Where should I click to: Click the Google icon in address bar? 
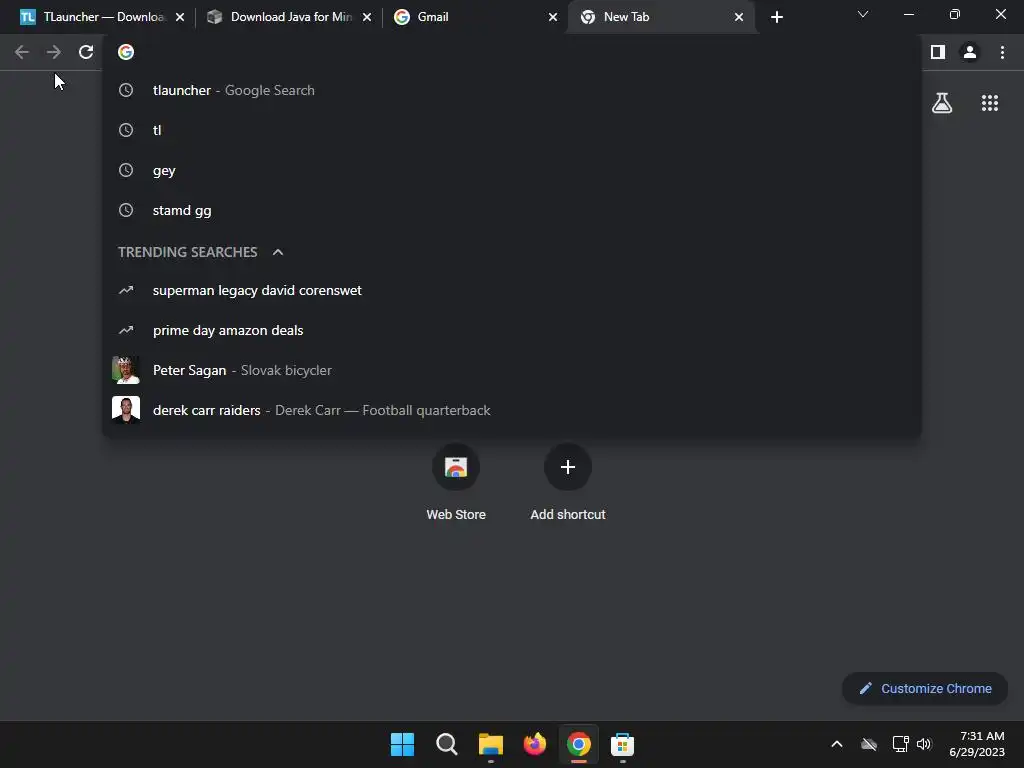point(126,52)
